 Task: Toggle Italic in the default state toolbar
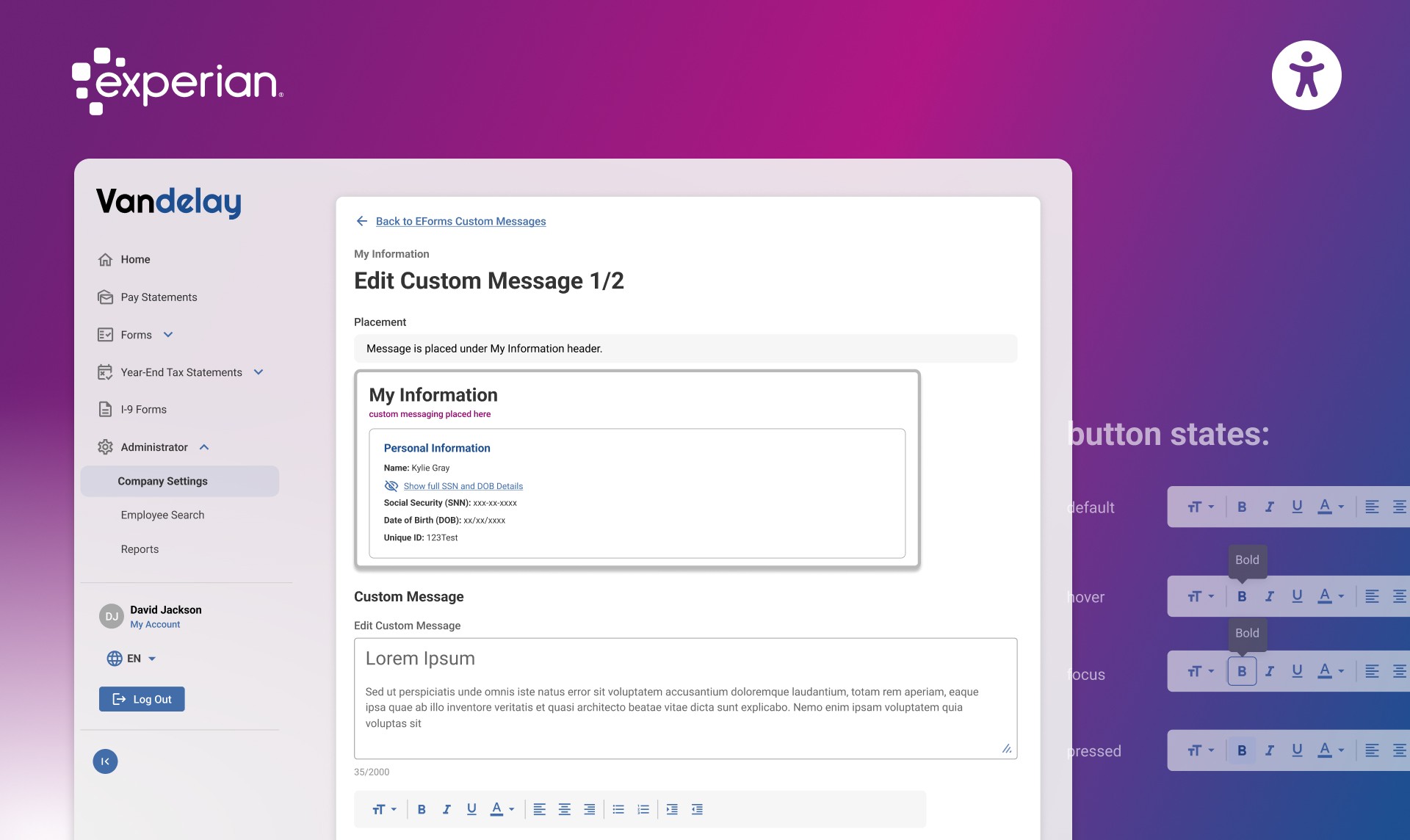click(1269, 507)
